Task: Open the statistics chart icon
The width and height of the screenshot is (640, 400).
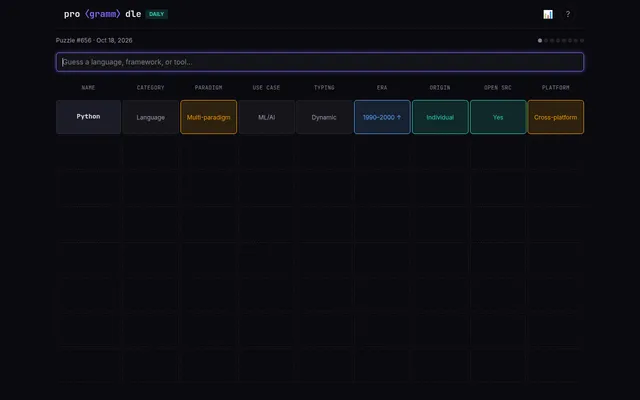Action: pyautogui.click(x=548, y=14)
